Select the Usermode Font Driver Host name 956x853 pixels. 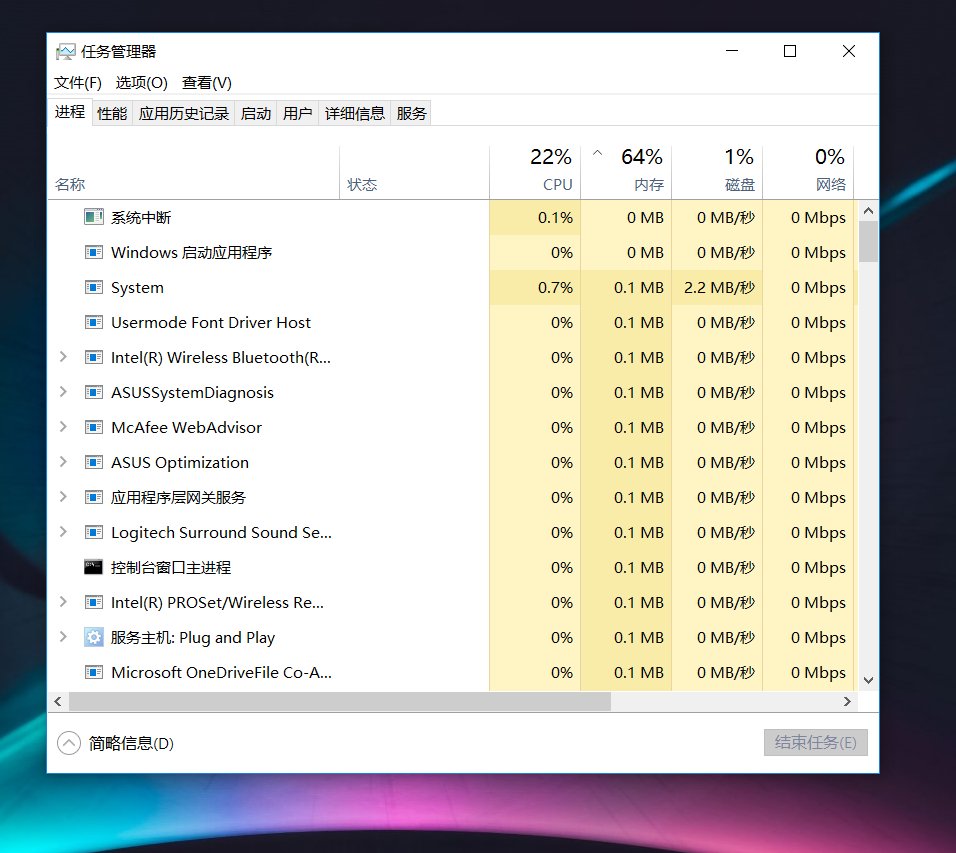click(x=211, y=322)
